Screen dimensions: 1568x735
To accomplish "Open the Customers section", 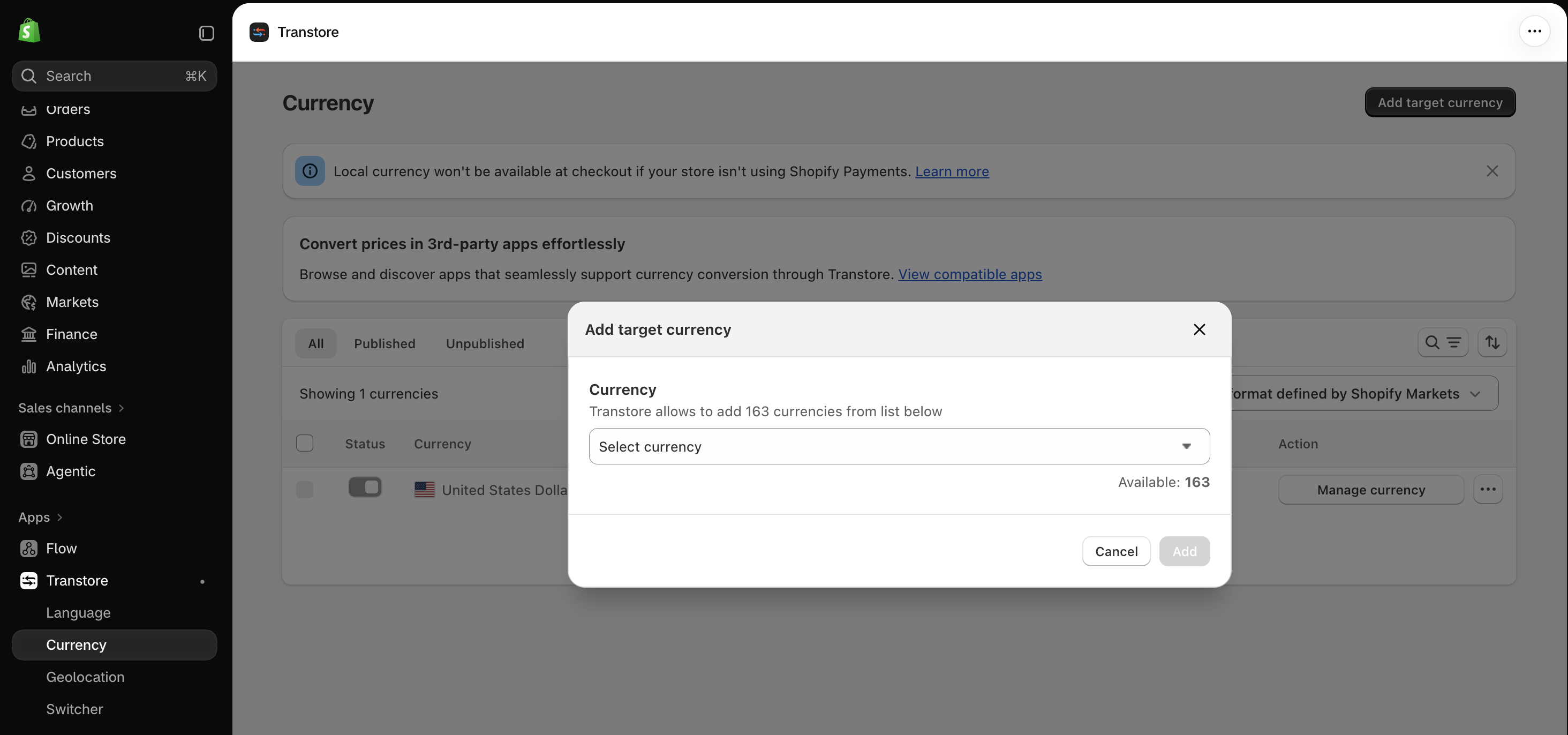I will [x=81, y=174].
